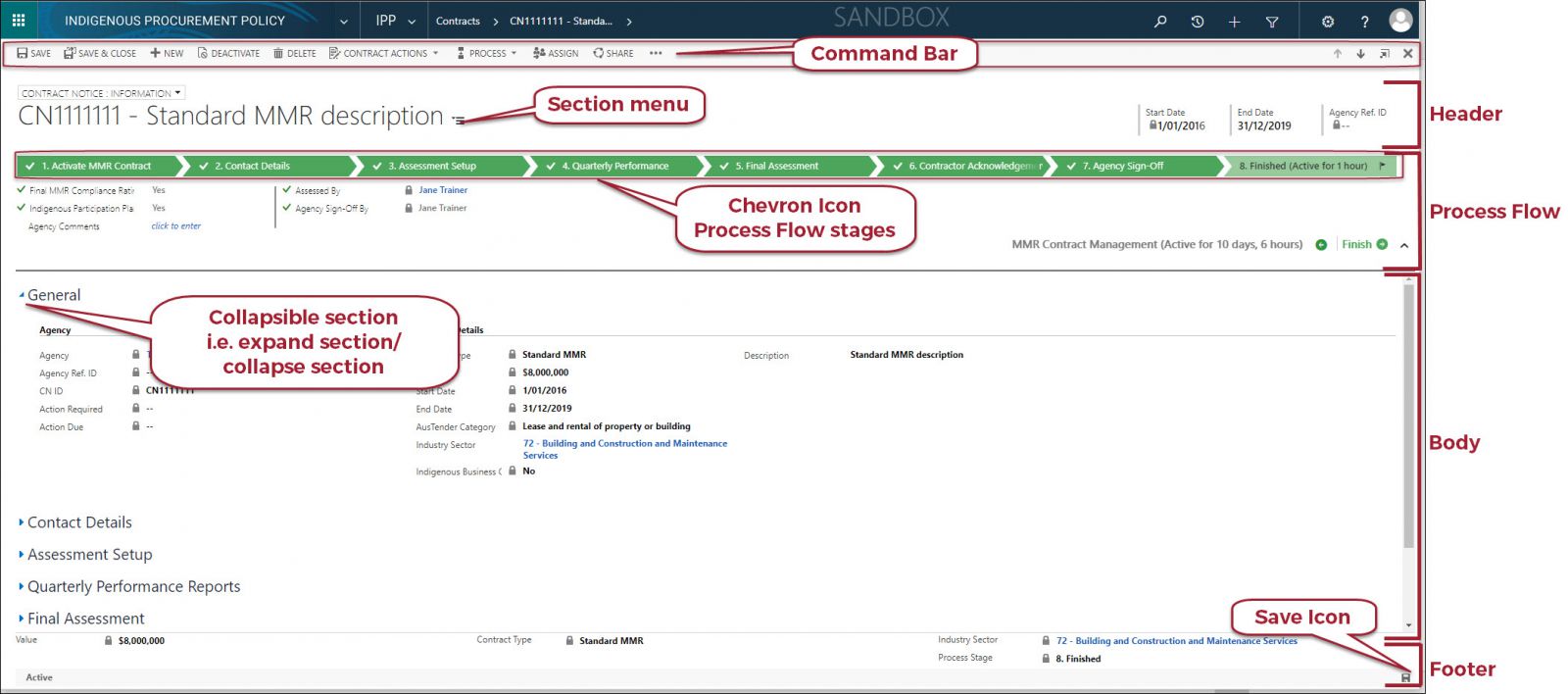
Task: Click CN1111111 - Standa... breadcrumb item
Action: (x=561, y=21)
